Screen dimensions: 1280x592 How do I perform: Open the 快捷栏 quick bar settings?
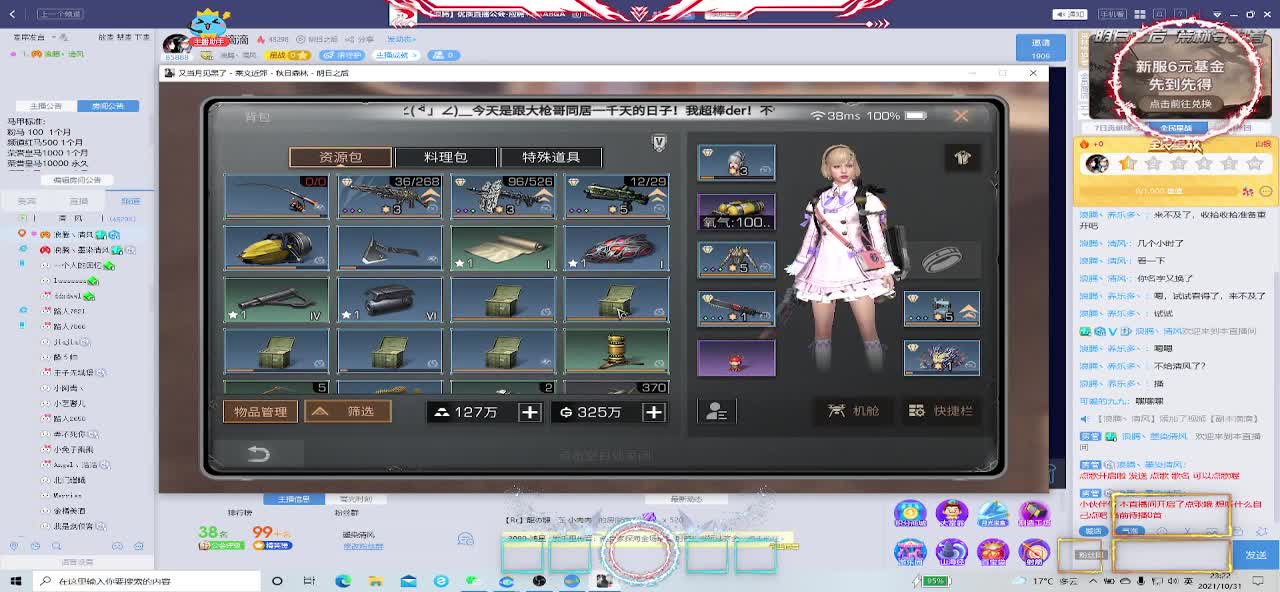coord(941,411)
